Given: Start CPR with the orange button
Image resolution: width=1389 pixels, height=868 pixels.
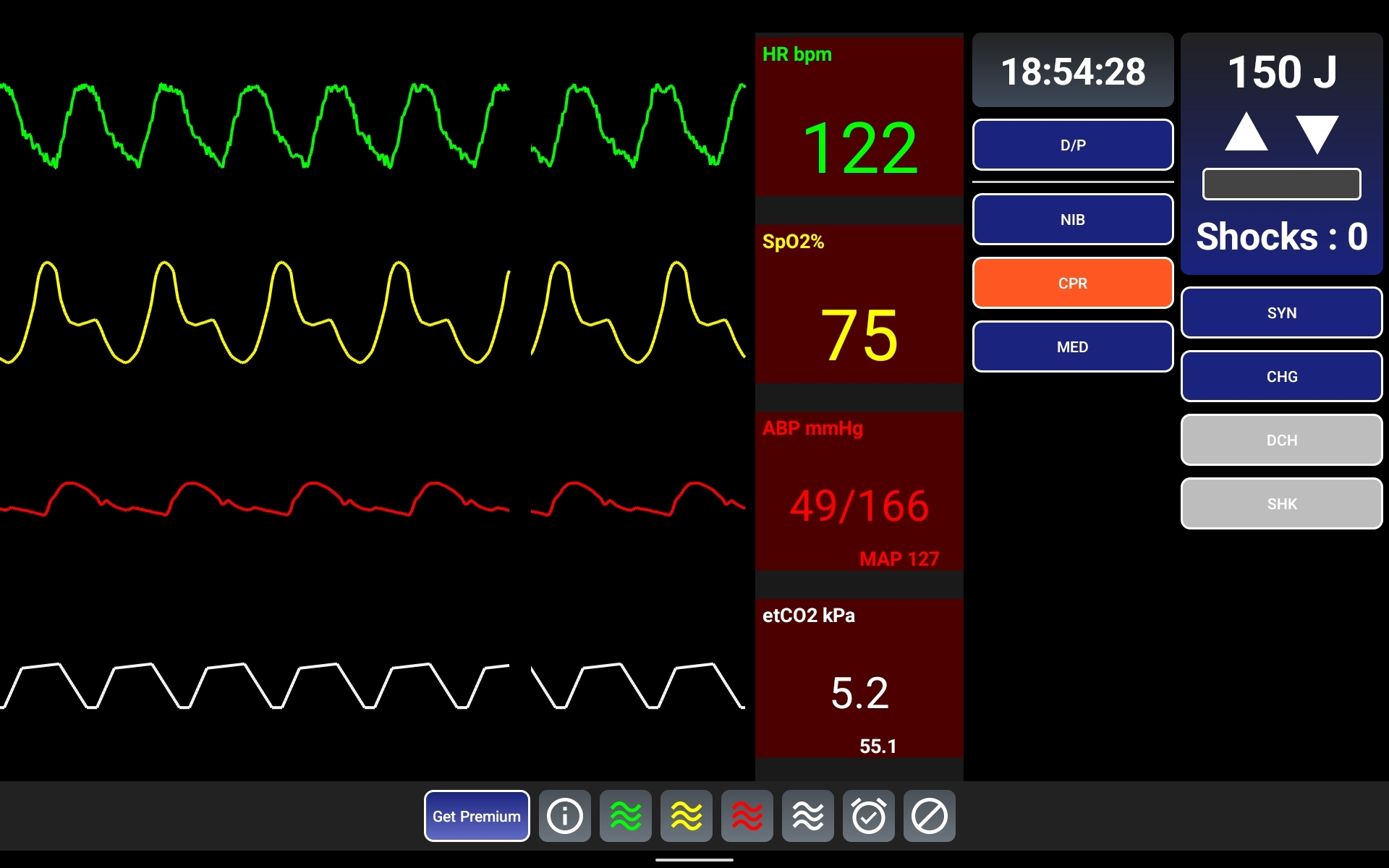Looking at the screenshot, I should point(1072,283).
